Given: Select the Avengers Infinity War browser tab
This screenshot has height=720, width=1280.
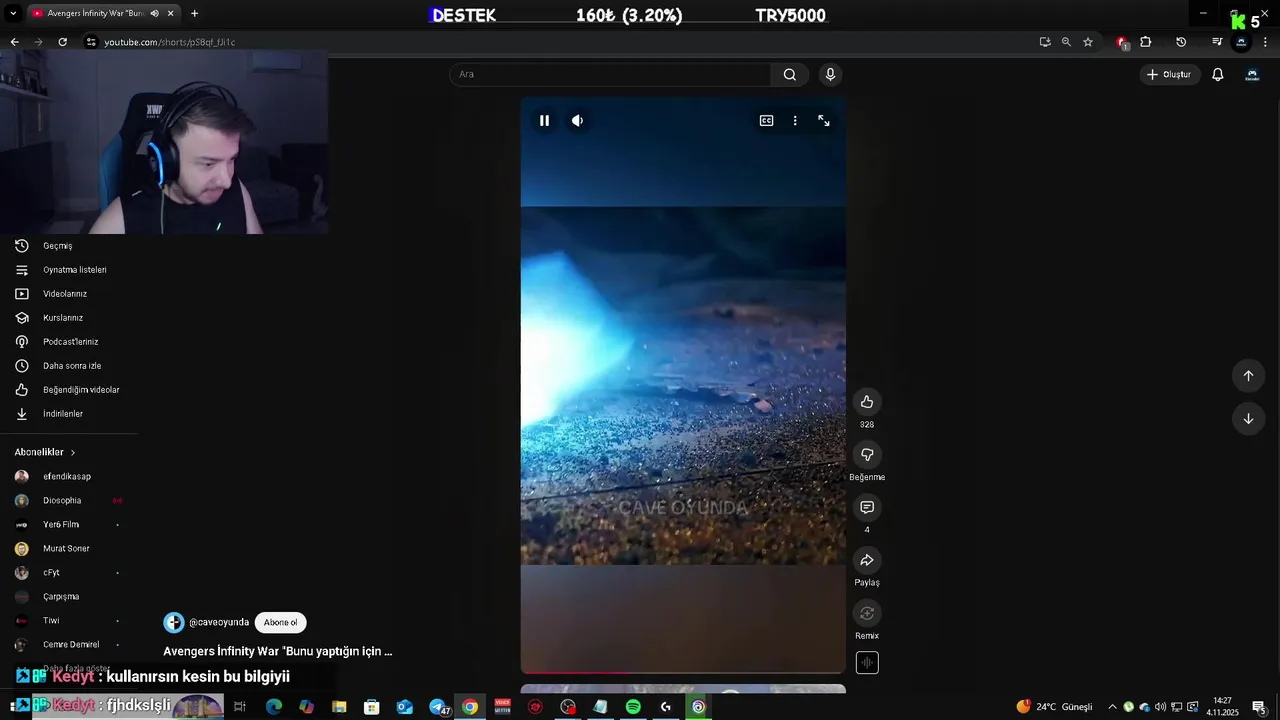Looking at the screenshot, I should point(95,13).
